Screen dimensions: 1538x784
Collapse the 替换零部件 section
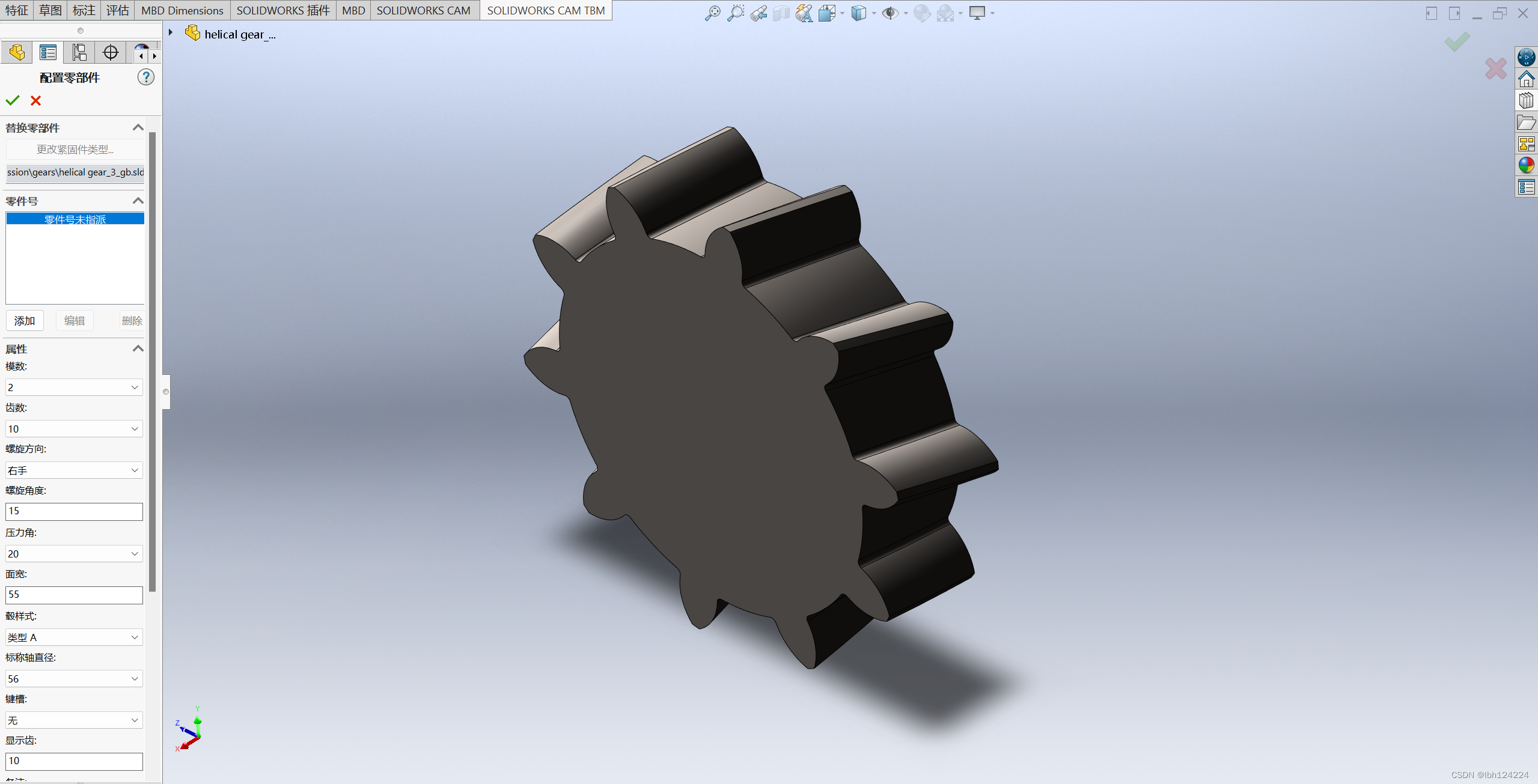coord(138,127)
